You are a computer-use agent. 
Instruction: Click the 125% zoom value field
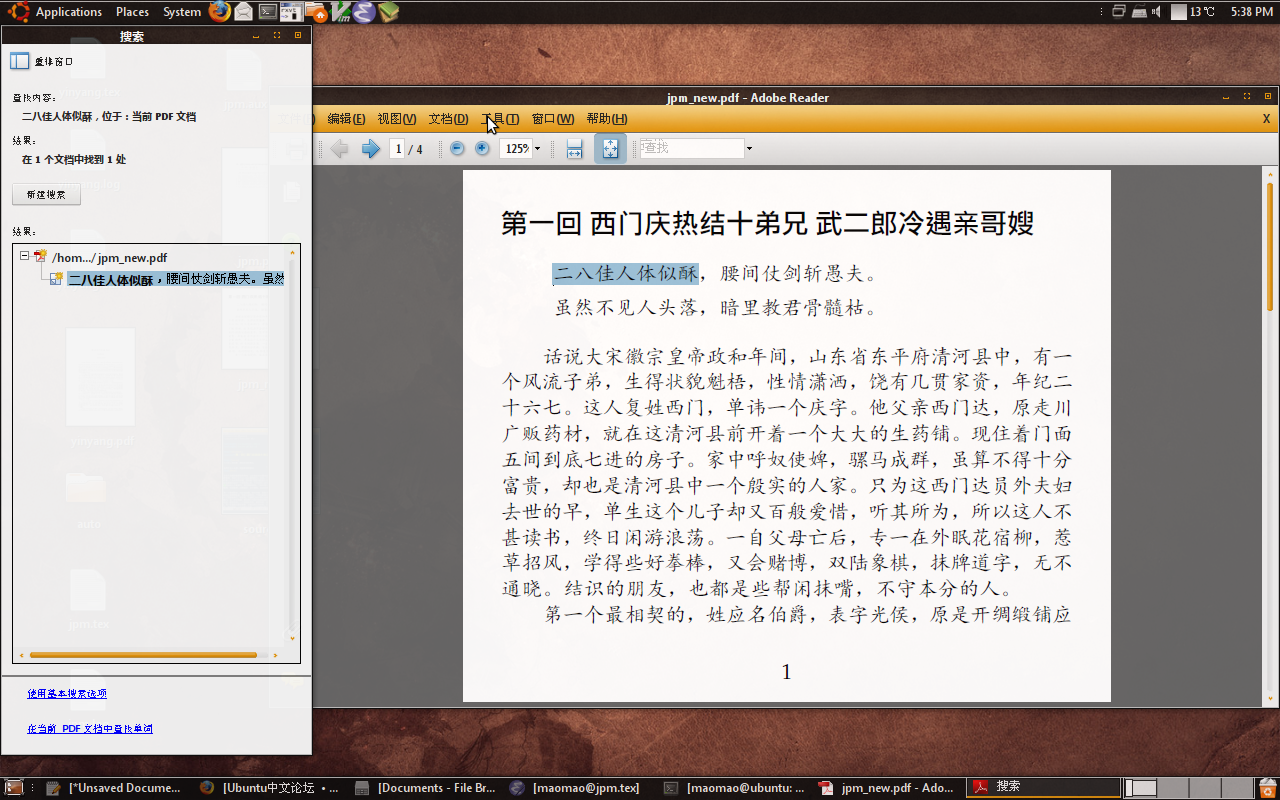click(x=516, y=149)
